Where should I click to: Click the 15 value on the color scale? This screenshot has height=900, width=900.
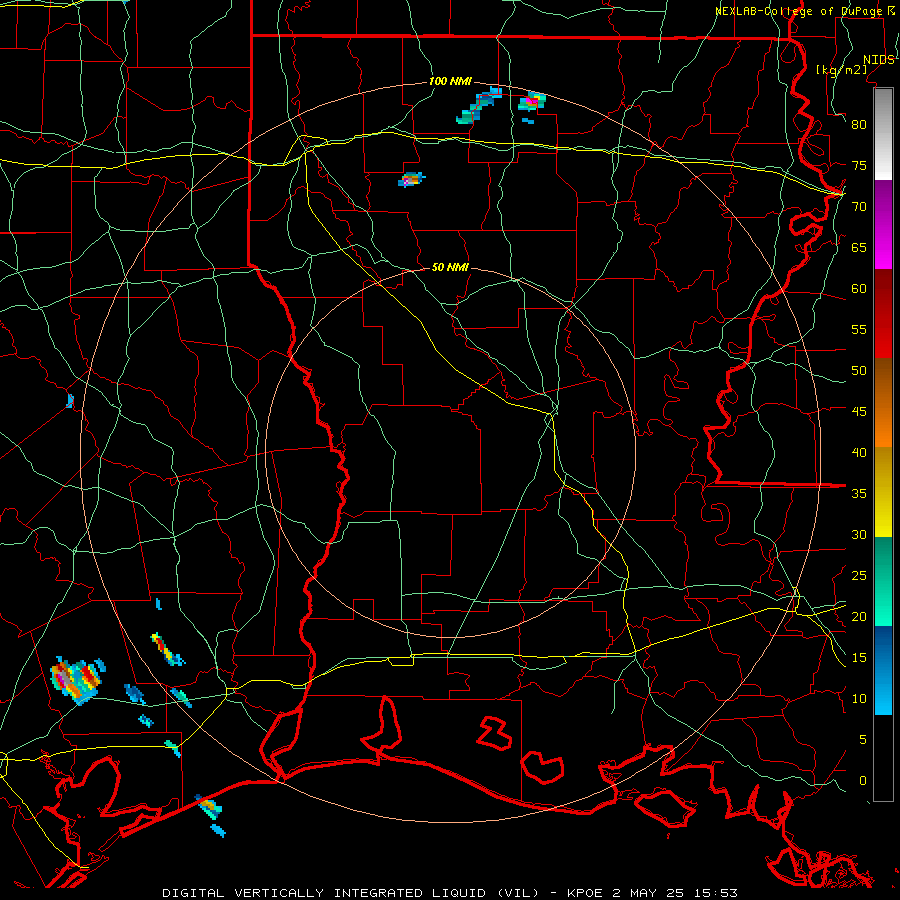pyautogui.click(x=859, y=658)
